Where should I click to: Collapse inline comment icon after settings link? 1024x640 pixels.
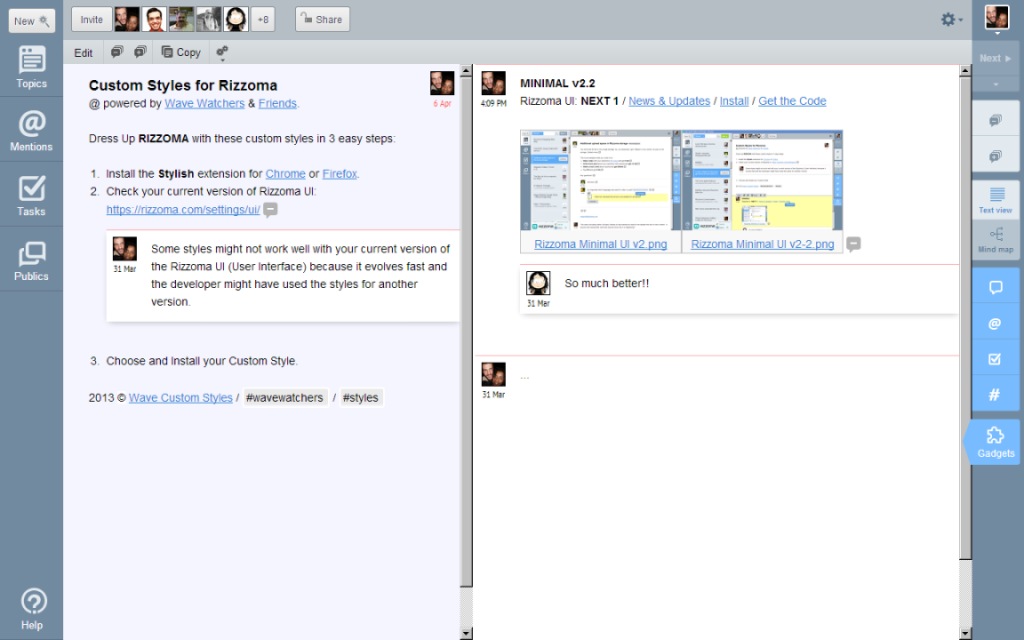[x=270, y=210]
